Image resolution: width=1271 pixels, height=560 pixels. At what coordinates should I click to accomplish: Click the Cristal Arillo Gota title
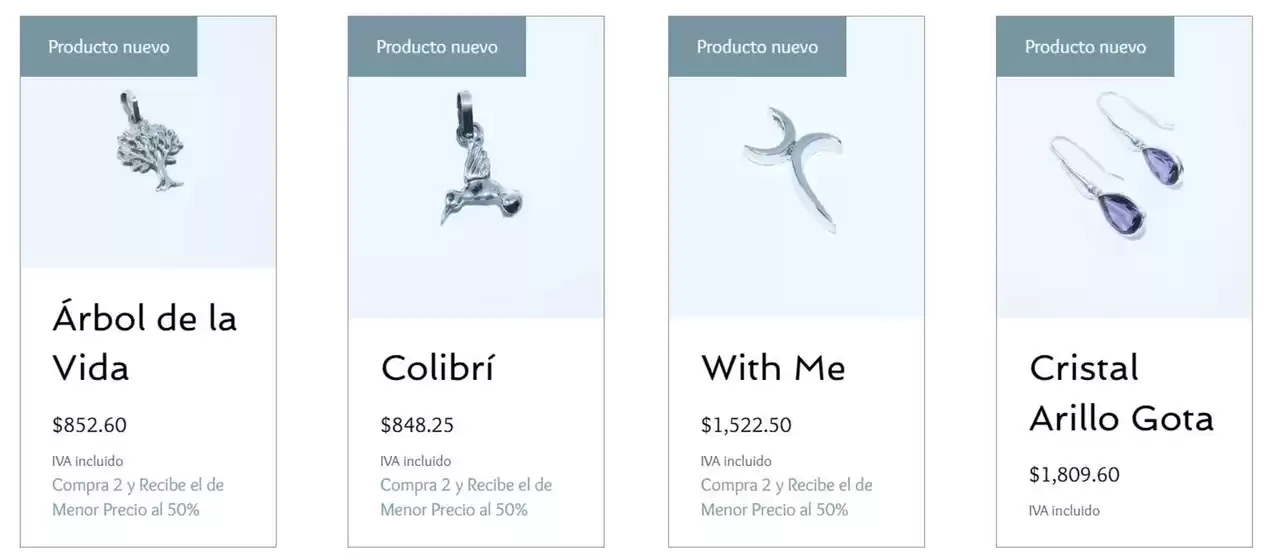[1121, 392]
